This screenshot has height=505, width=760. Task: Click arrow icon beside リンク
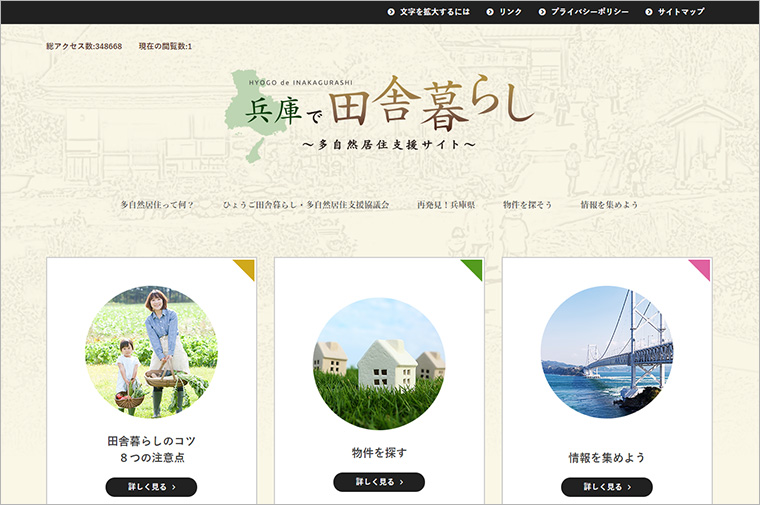click(x=490, y=12)
